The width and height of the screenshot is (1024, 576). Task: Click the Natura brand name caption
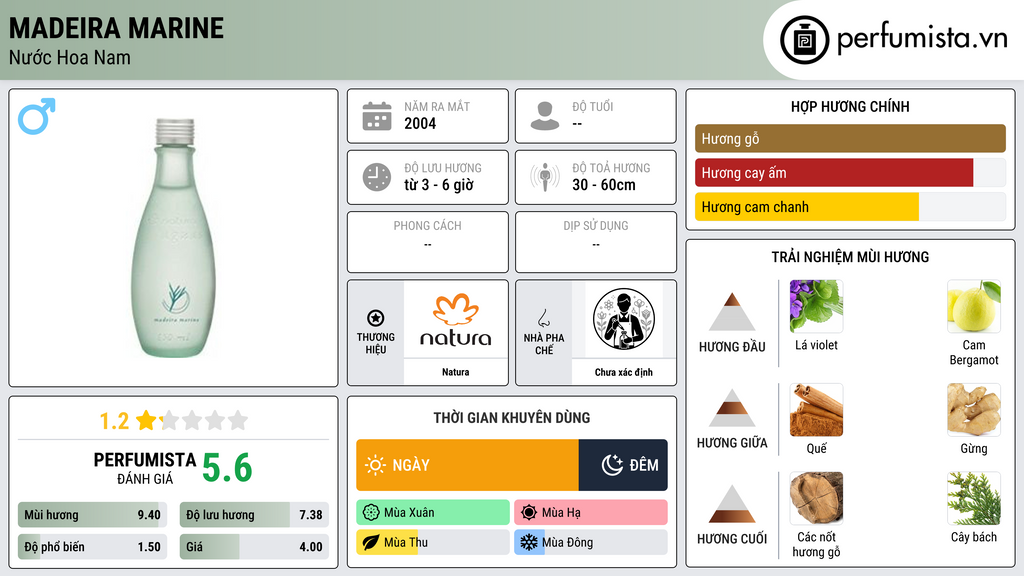pyautogui.click(x=455, y=372)
